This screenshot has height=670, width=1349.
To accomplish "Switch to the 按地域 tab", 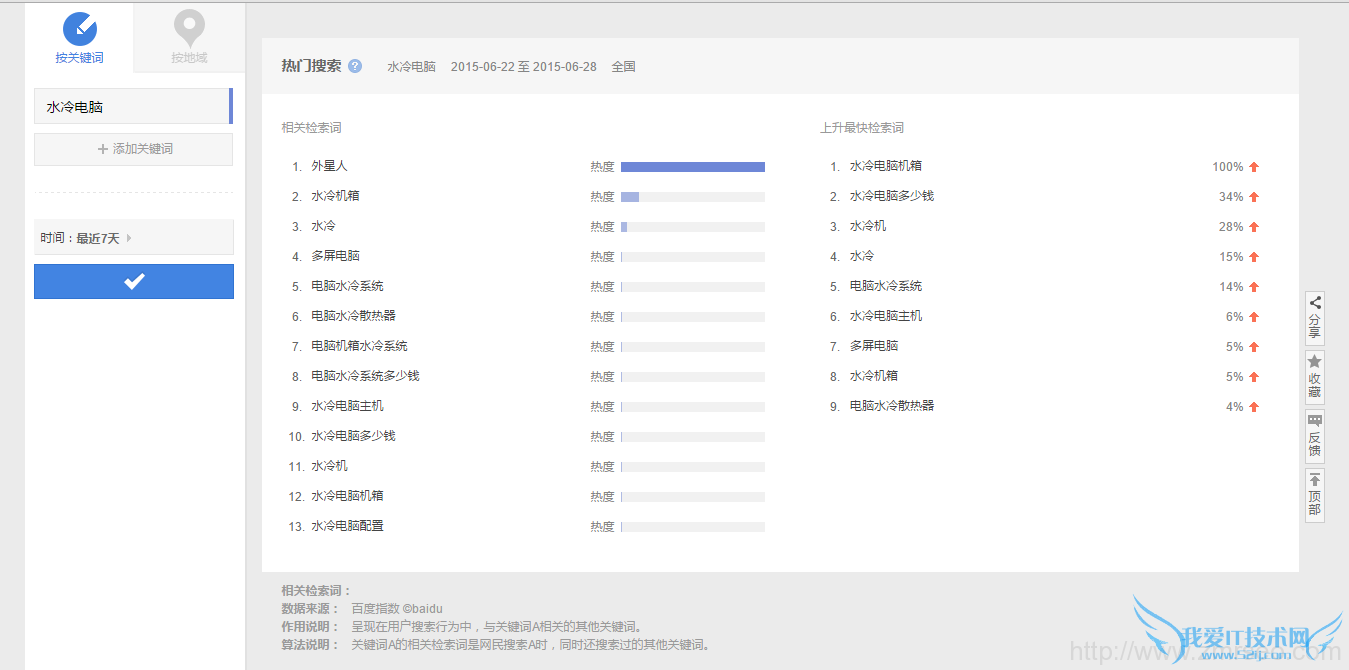I will (189, 38).
